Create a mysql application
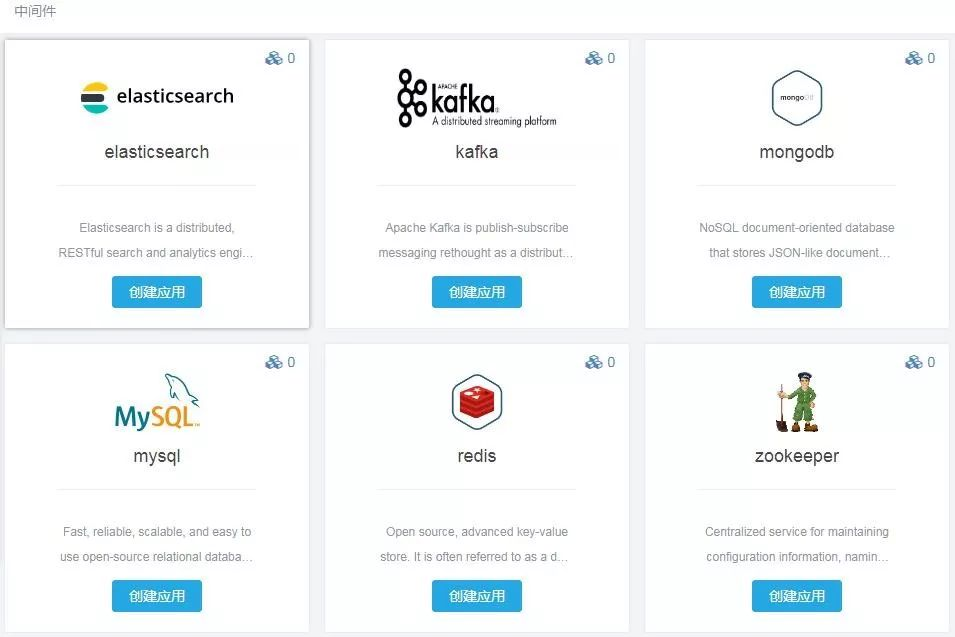 157,596
